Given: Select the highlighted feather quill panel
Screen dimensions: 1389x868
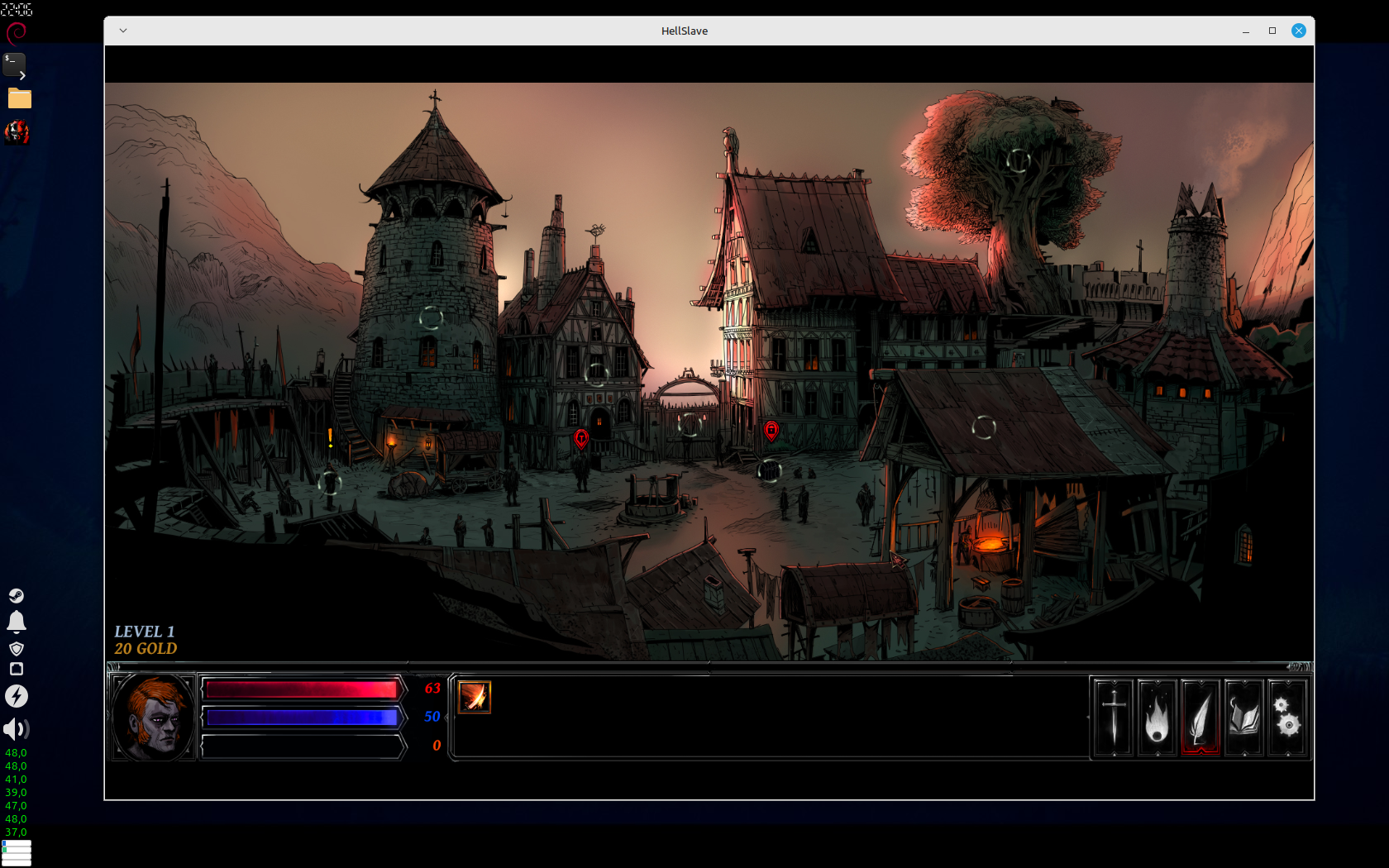Looking at the screenshot, I should pos(1200,718).
